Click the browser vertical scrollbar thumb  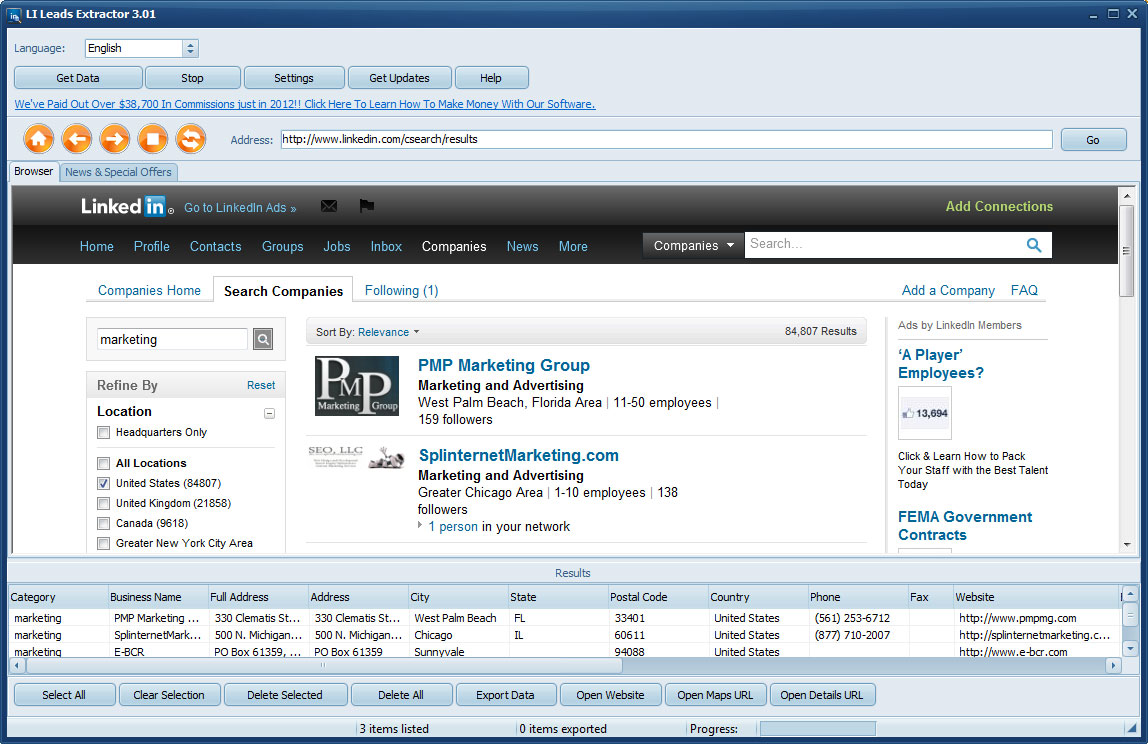(x=1127, y=250)
